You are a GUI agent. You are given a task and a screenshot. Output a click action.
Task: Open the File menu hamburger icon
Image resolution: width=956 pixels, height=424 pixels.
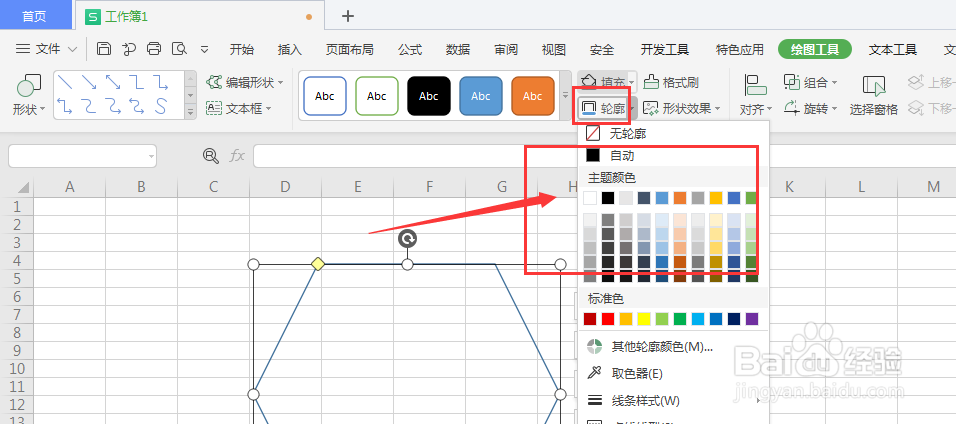click(23, 49)
